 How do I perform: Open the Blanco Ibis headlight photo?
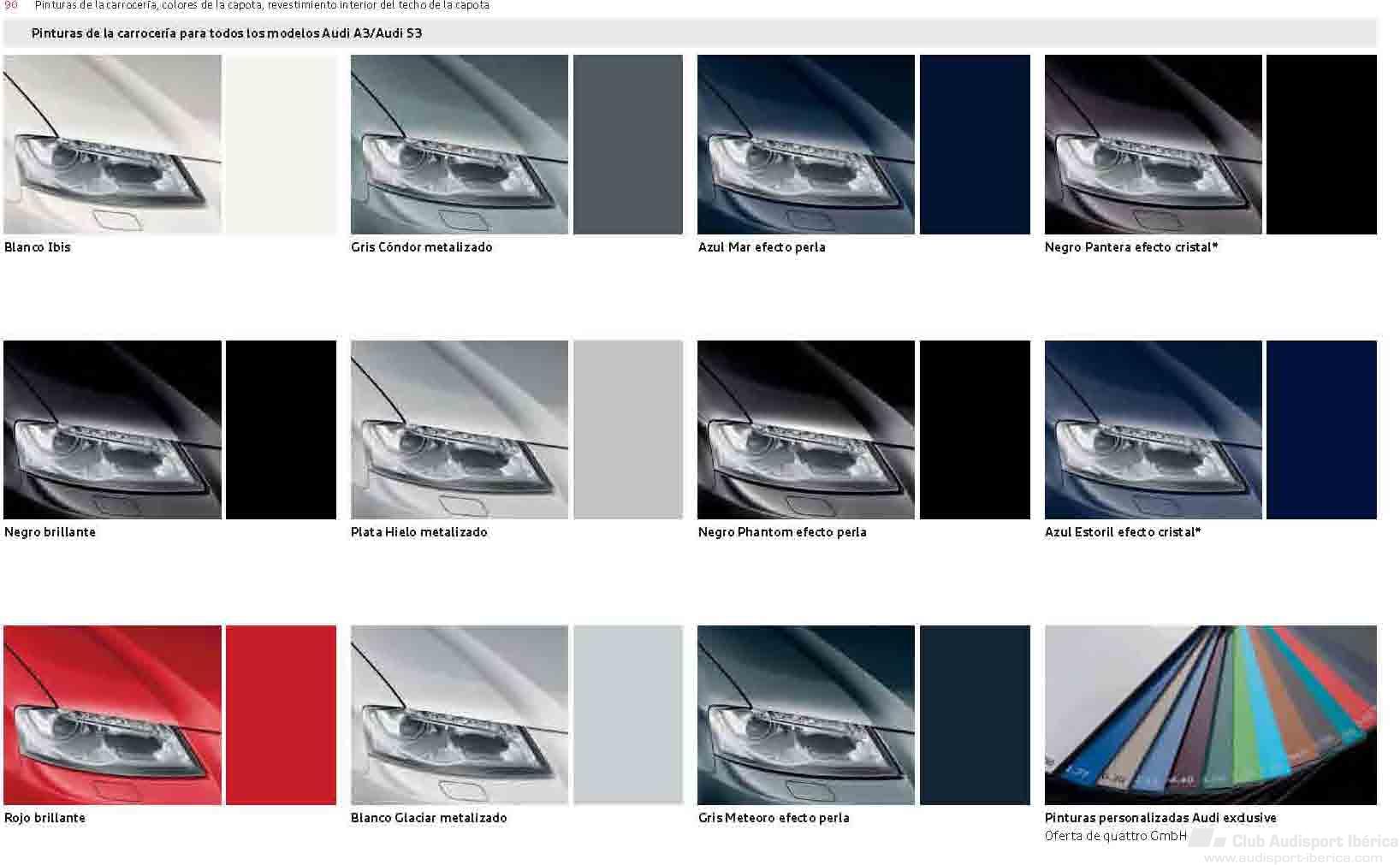pyautogui.click(x=112, y=145)
